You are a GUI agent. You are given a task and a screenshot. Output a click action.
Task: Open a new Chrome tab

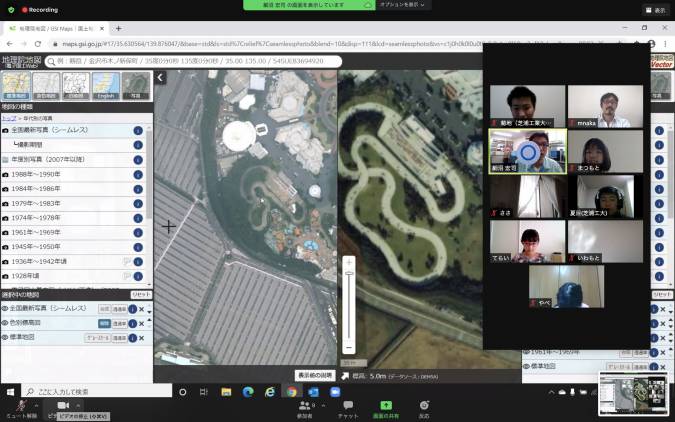coord(118,28)
